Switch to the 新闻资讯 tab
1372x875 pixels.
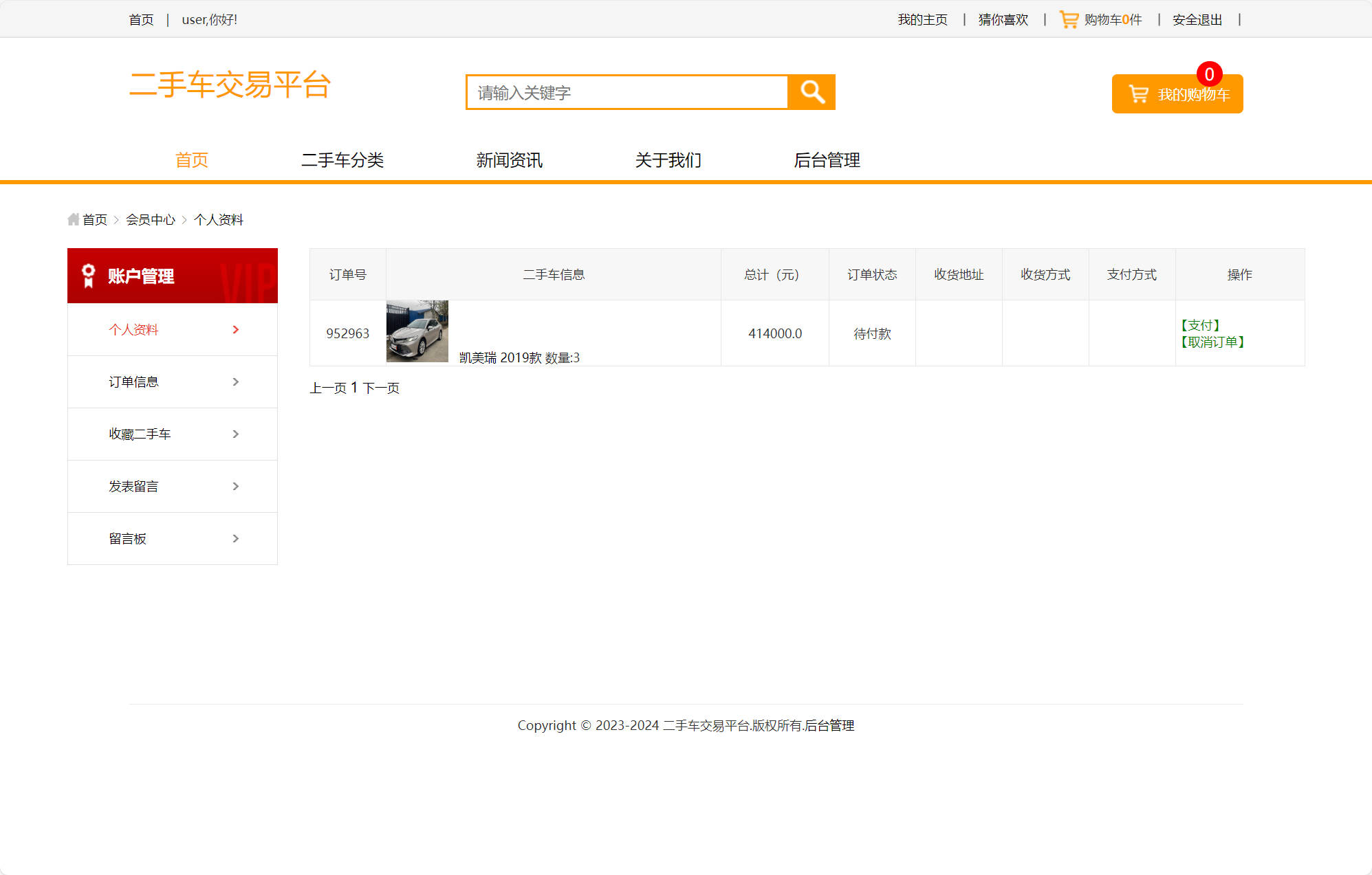click(x=509, y=160)
